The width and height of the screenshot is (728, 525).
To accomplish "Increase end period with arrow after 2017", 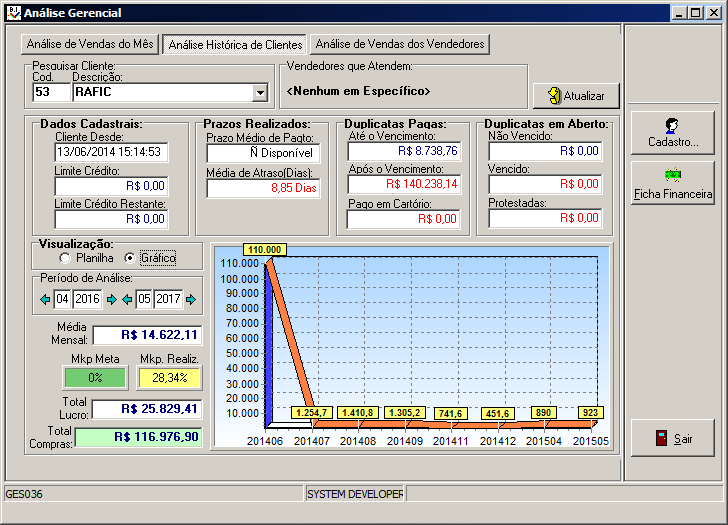I will click(191, 299).
